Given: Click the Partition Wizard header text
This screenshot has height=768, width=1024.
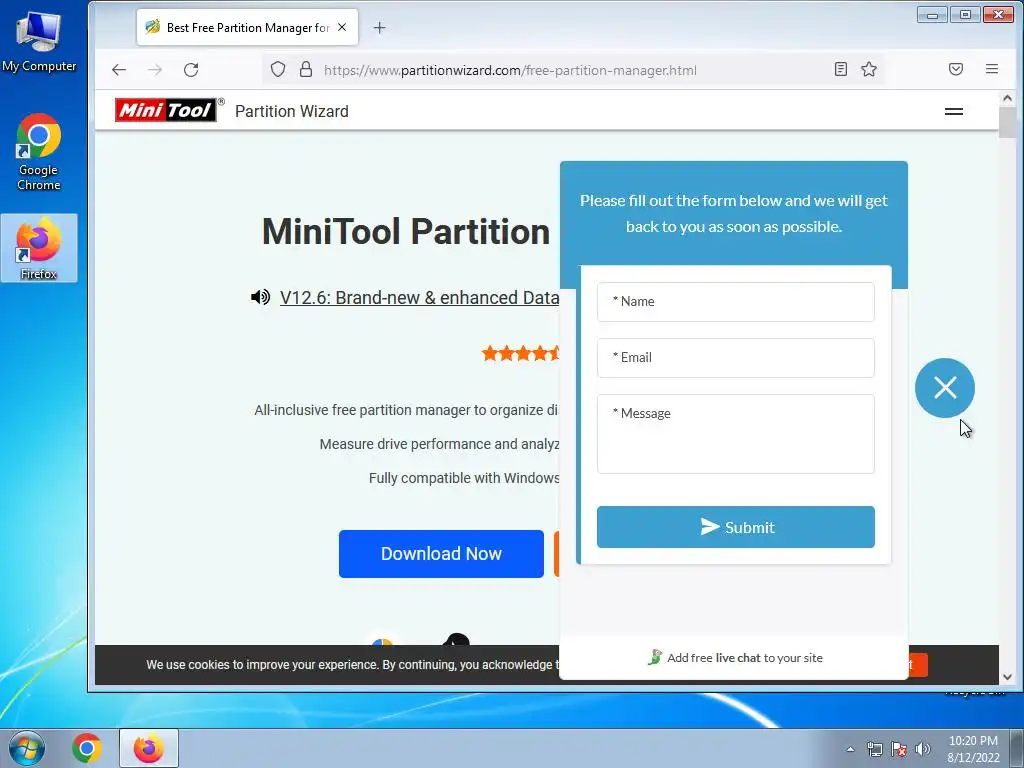Looking at the screenshot, I should 292,112.
